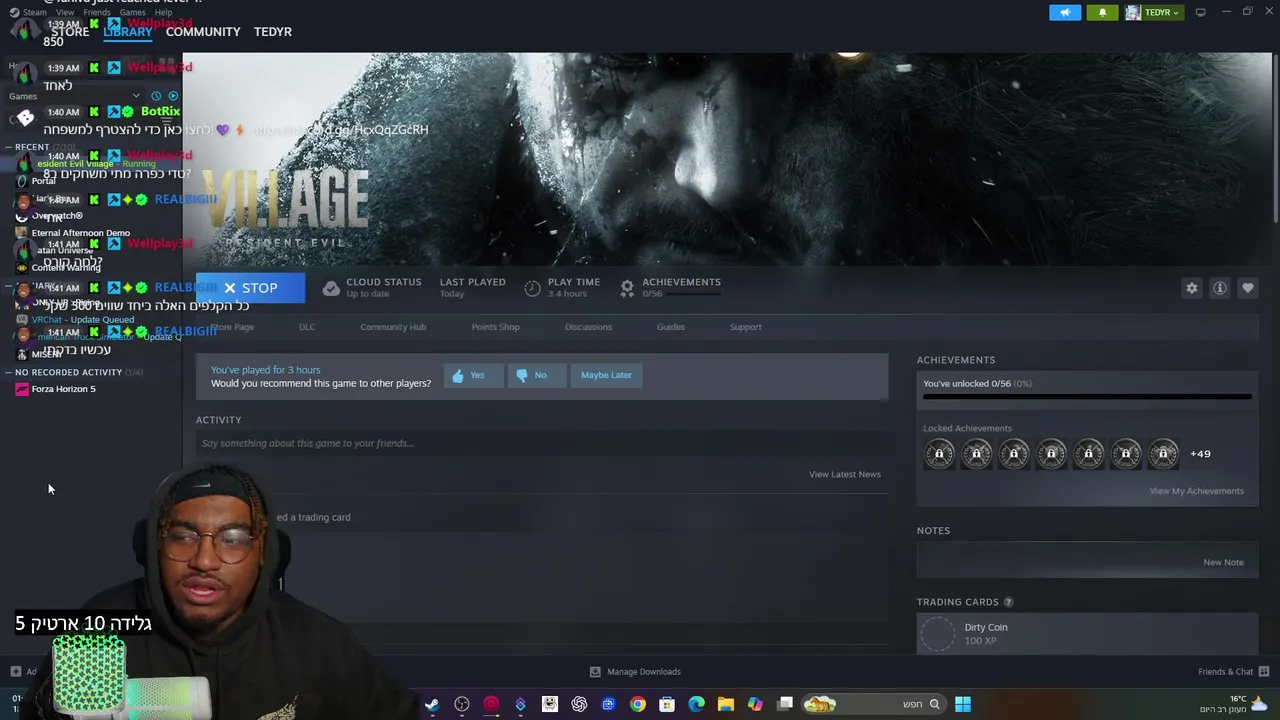Select Maybe Later for review
Screen dimensions: 1280x720
pyautogui.click(x=606, y=375)
